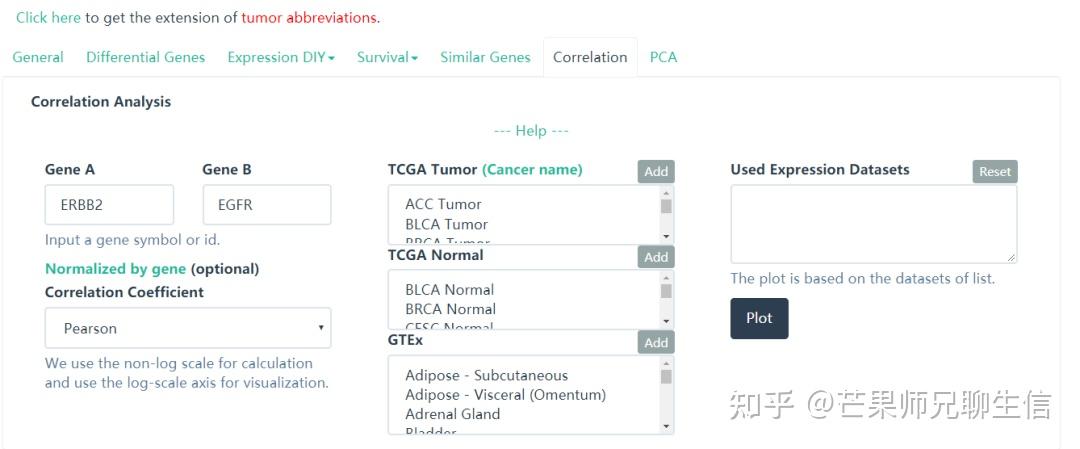
Task: Click the Plot button
Action: [759, 318]
